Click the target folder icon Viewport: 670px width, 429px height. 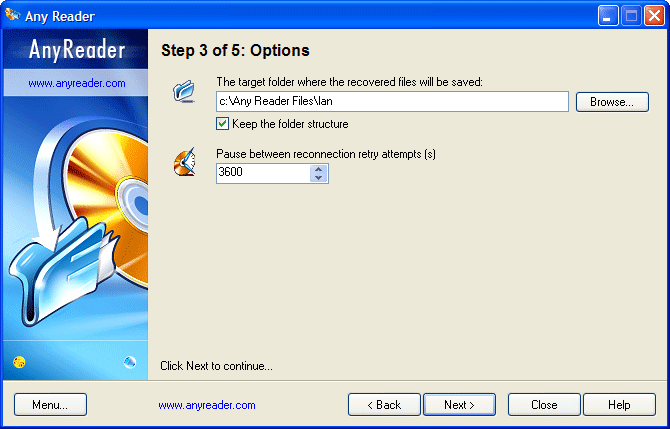tap(185, 94)
